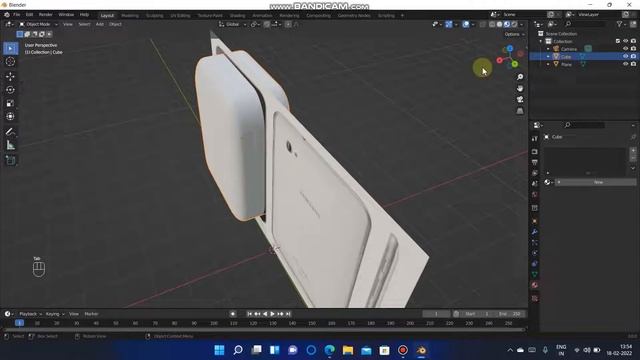Select the Cursor tool
Image resolution: width=640 pixels, height=360 pixels.
[10, 62]
